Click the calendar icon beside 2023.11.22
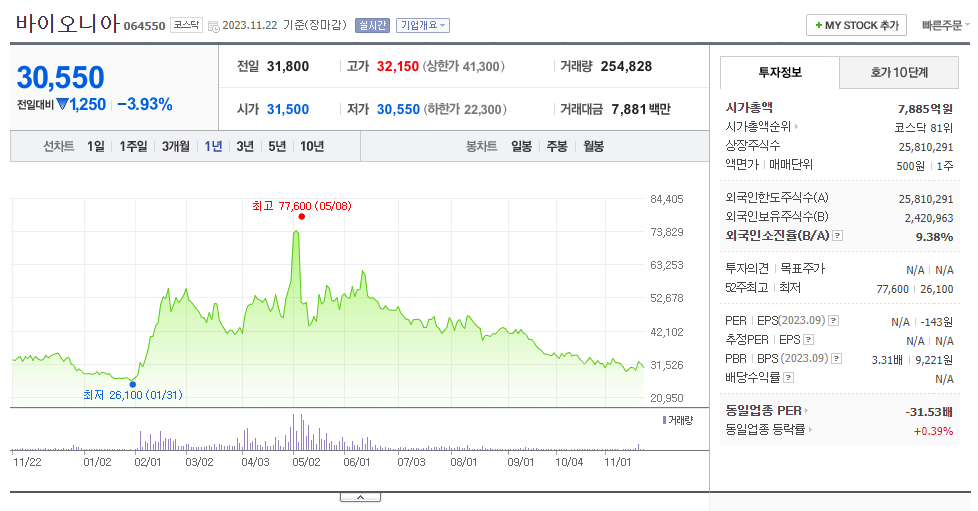The image size is (978, 511). (x=213, y=26)
